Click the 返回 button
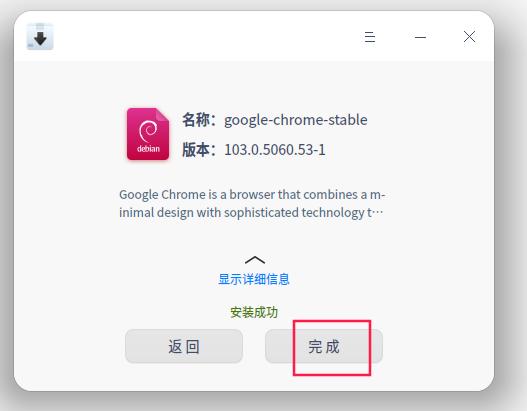Screen dimensions: 527x411 184,346
